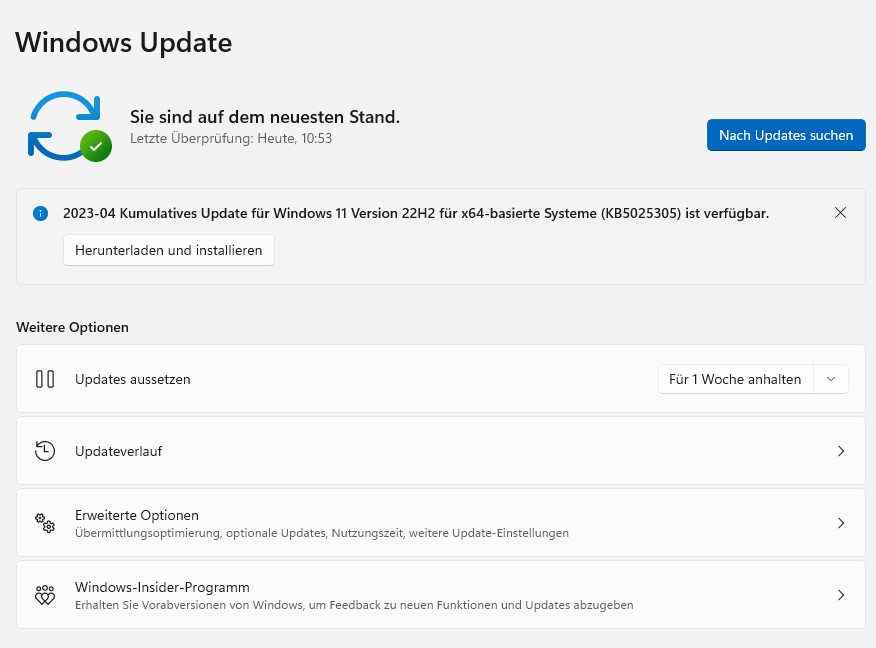The height and width of the screenshot is (648, 876).
Task: Click the Sie sind auf dem neuesten Stand text
Action: (x=265, y=117)
